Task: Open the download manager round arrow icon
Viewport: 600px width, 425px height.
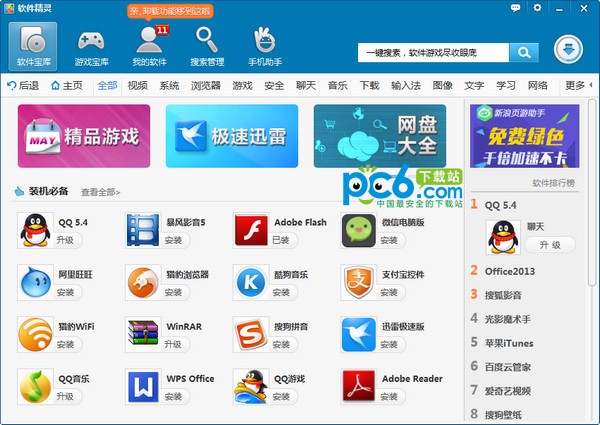Action: [568, 49]
